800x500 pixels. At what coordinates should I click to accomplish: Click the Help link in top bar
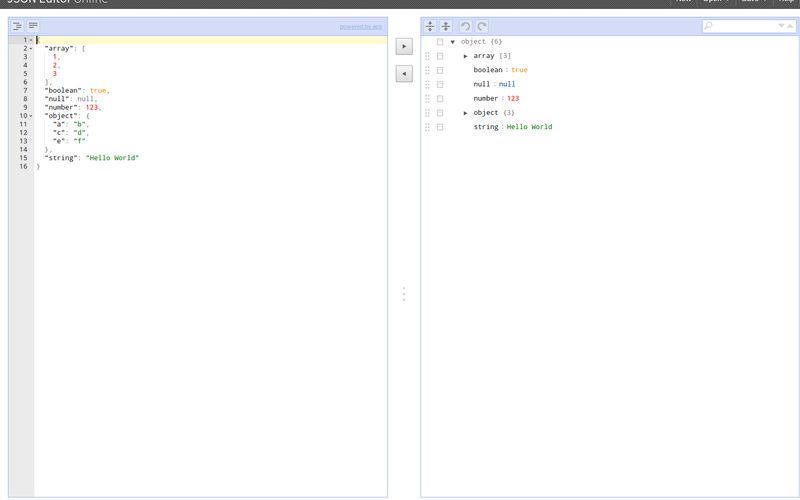click(x=786, y=1)
